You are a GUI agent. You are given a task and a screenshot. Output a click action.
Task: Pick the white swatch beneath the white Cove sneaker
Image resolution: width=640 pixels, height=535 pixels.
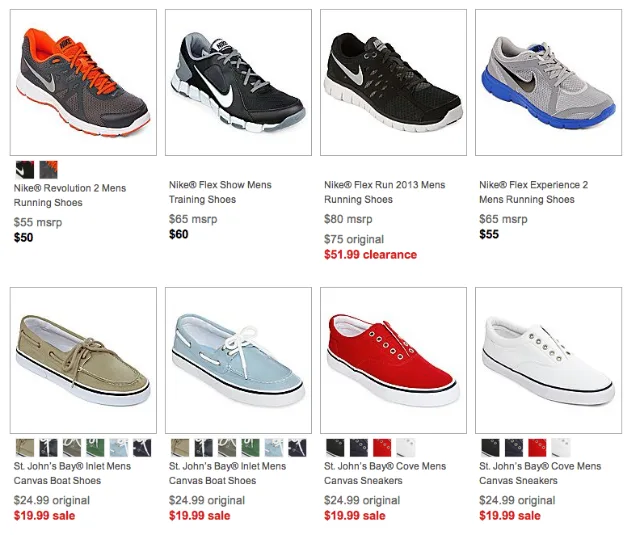[561, 448]
